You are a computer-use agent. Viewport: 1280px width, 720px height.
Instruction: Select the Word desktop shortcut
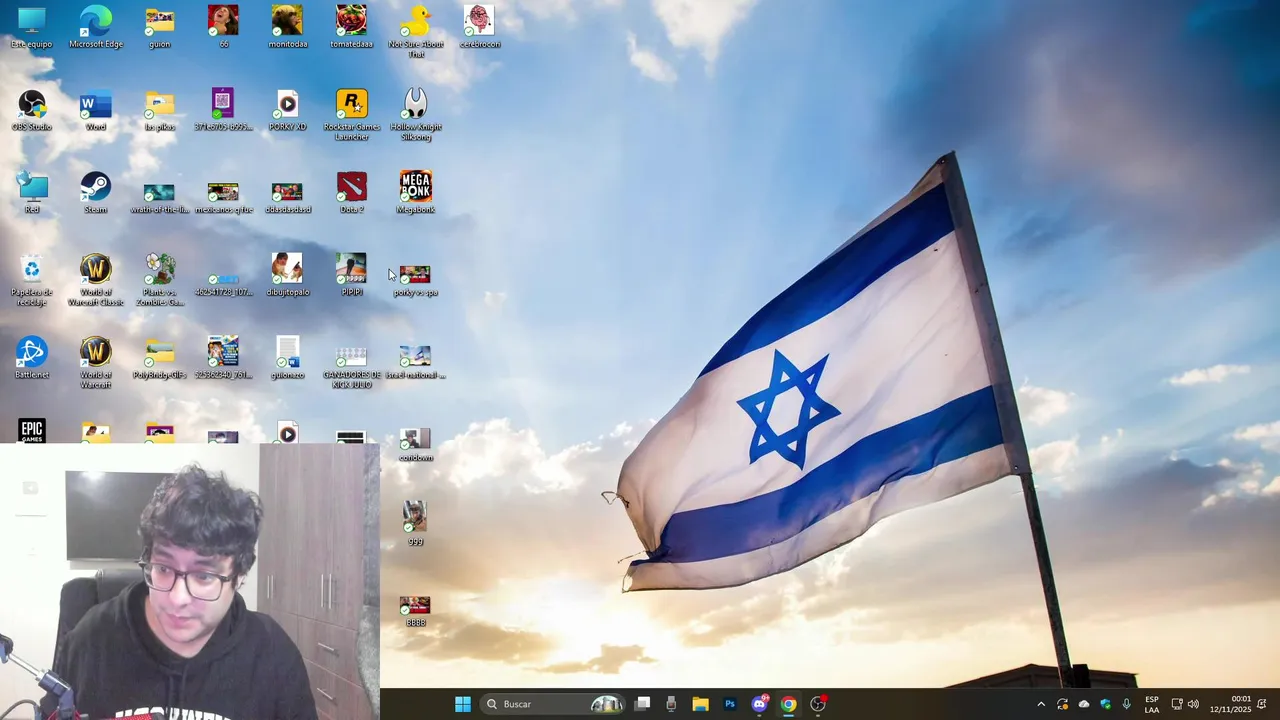click(x=96, y=110)
